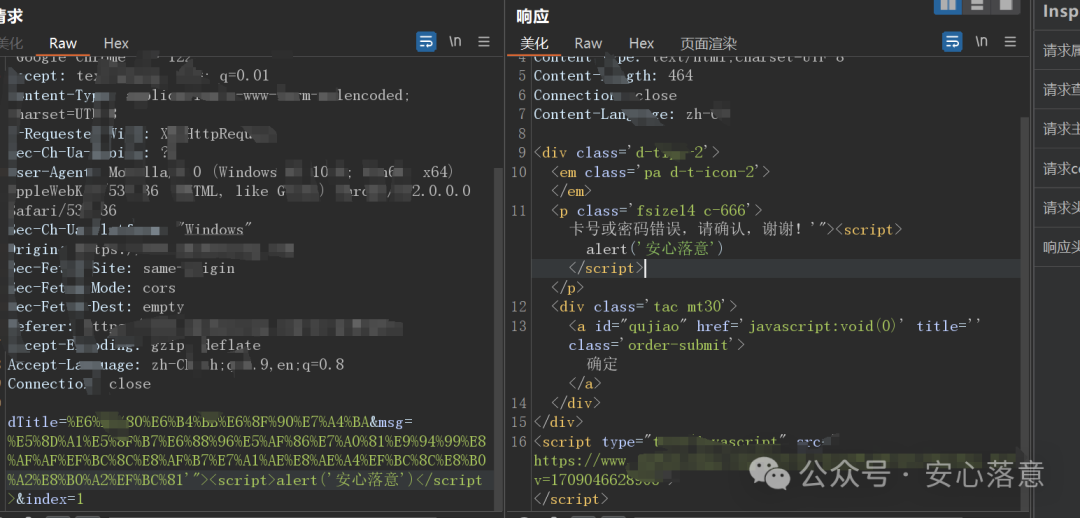
Task: Click the Sec-Fetch Mode: cors header line
Action: click(91, 287)
